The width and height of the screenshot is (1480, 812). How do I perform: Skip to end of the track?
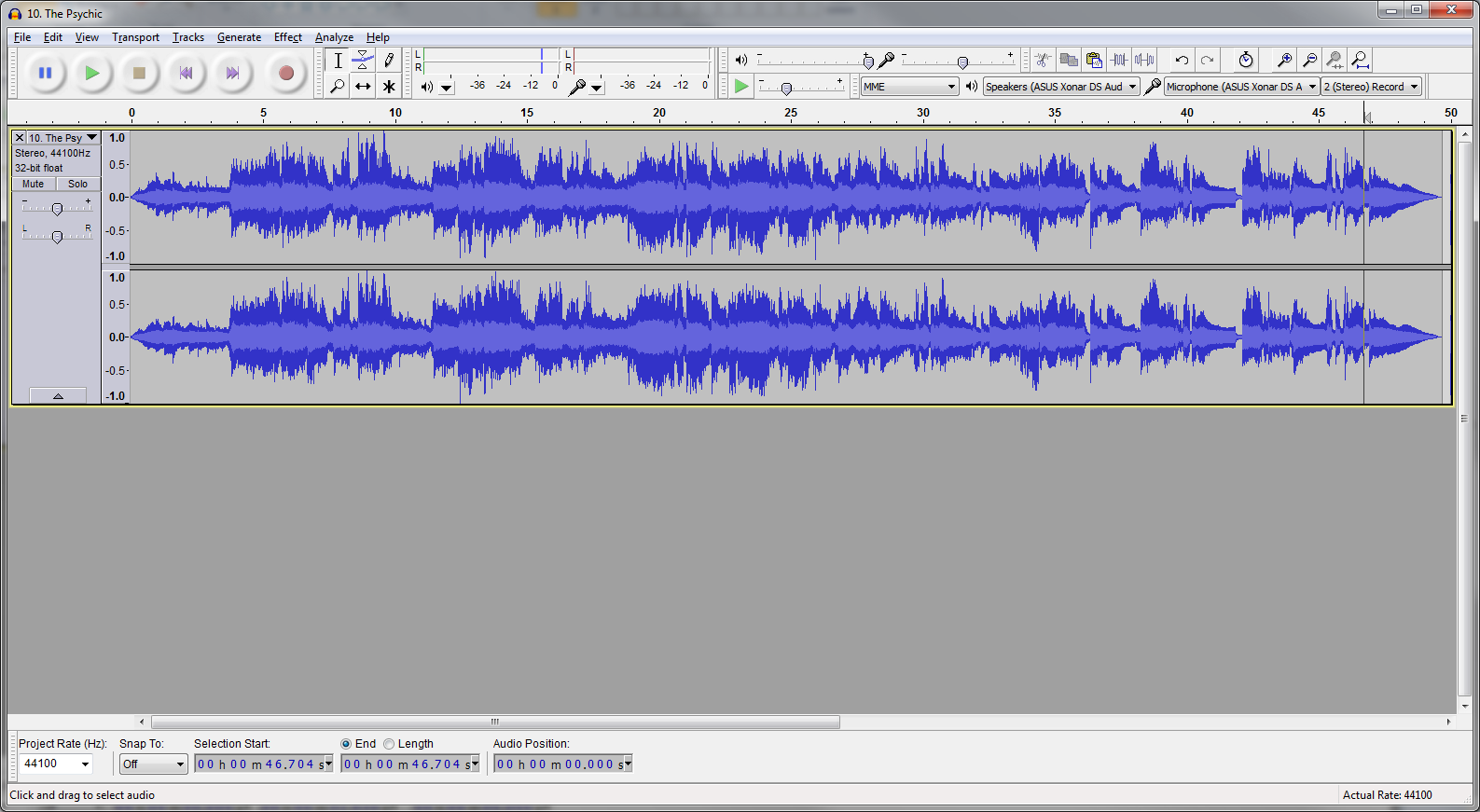click(232, 73)
